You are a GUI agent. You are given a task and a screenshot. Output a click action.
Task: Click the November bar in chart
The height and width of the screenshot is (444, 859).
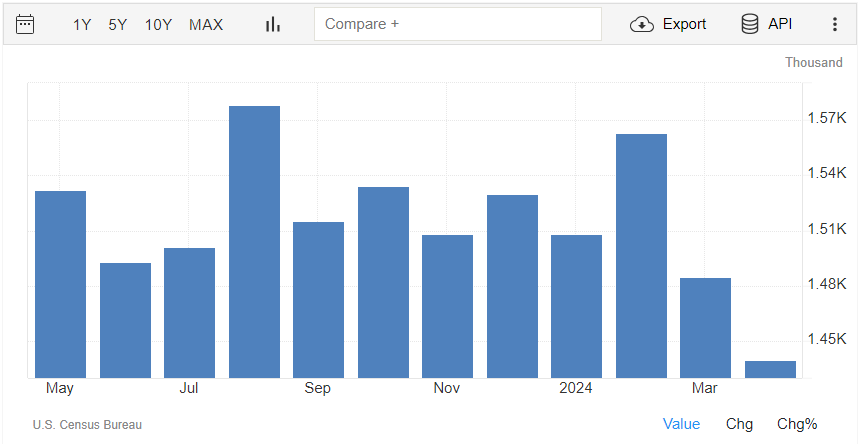(x=448, y=306)
